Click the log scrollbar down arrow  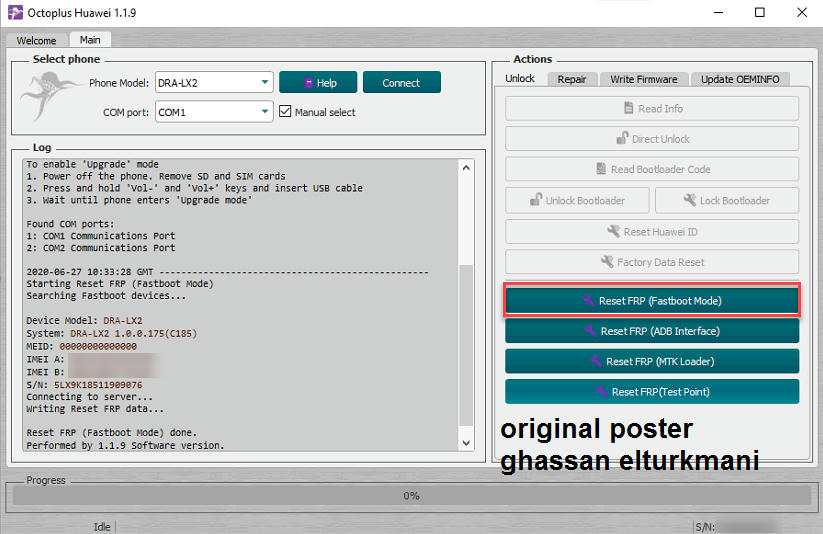466,443
